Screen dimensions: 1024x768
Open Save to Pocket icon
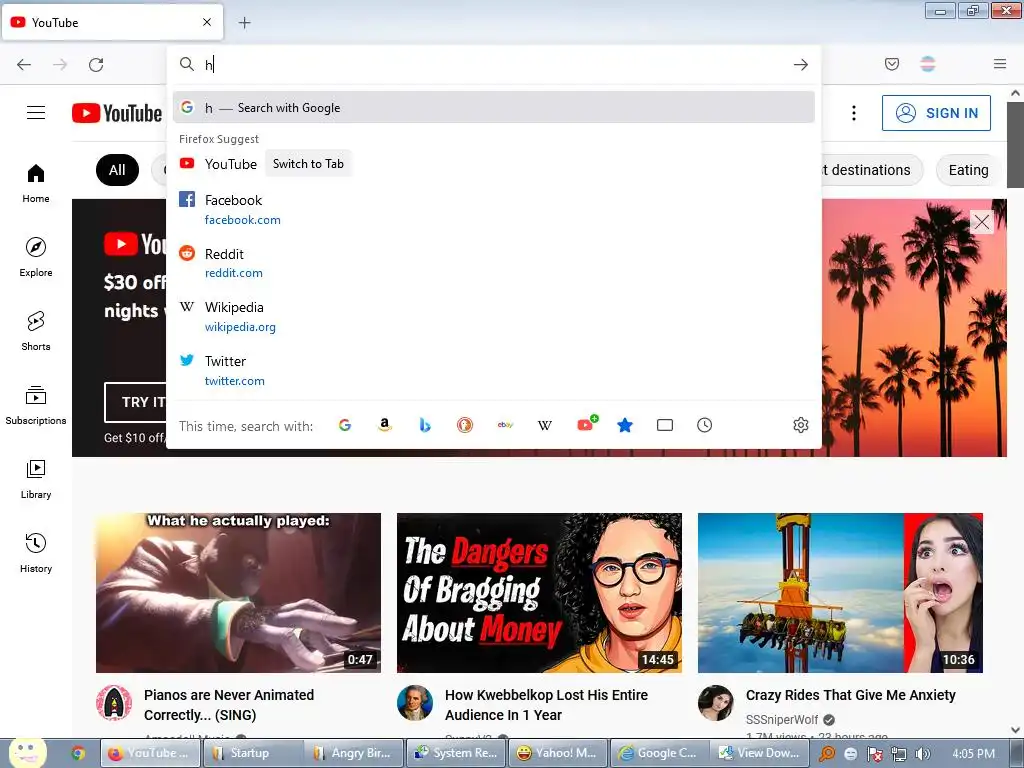click(892, 64)
